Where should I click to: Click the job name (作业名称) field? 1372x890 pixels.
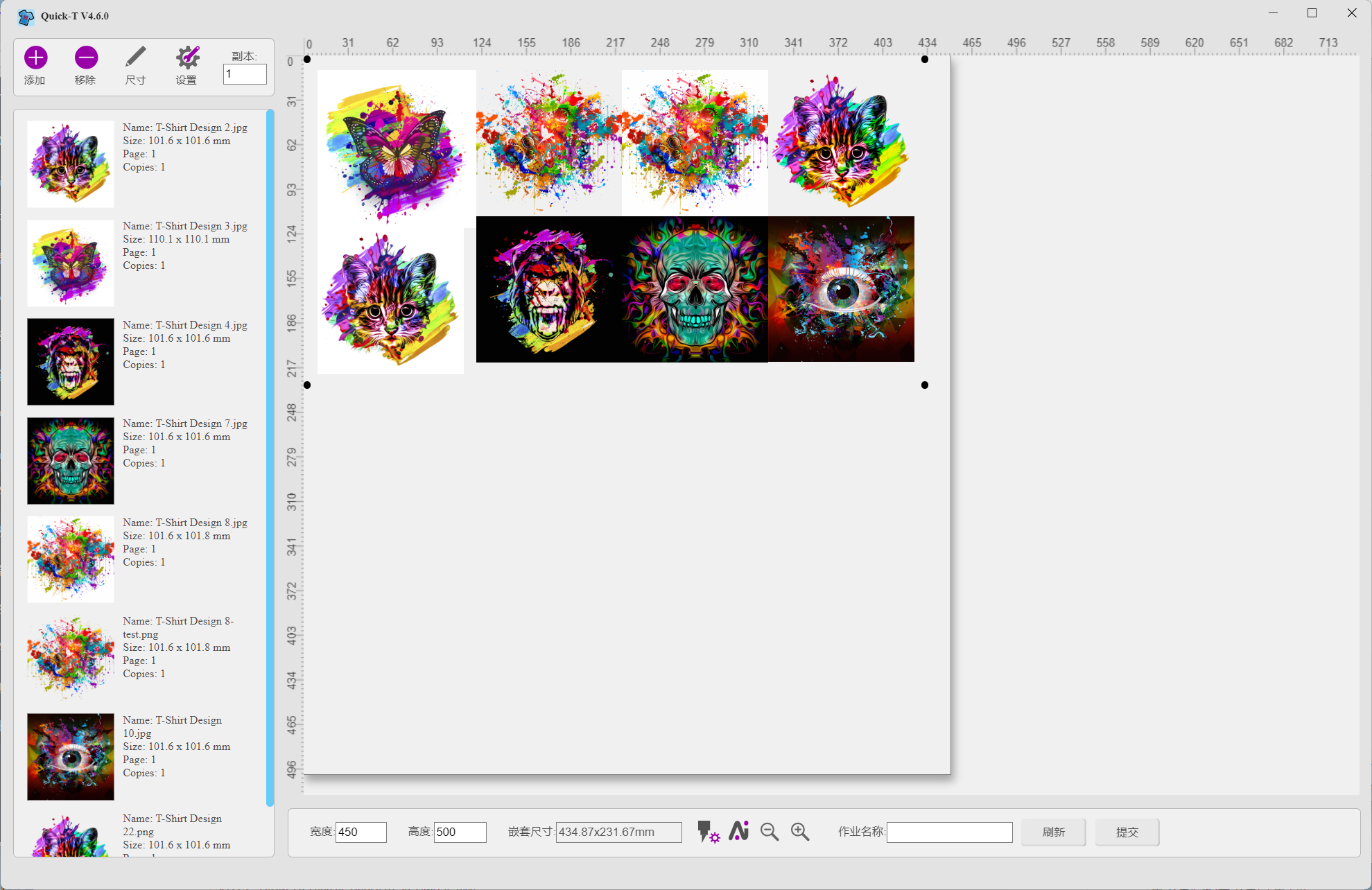(949, 832)
